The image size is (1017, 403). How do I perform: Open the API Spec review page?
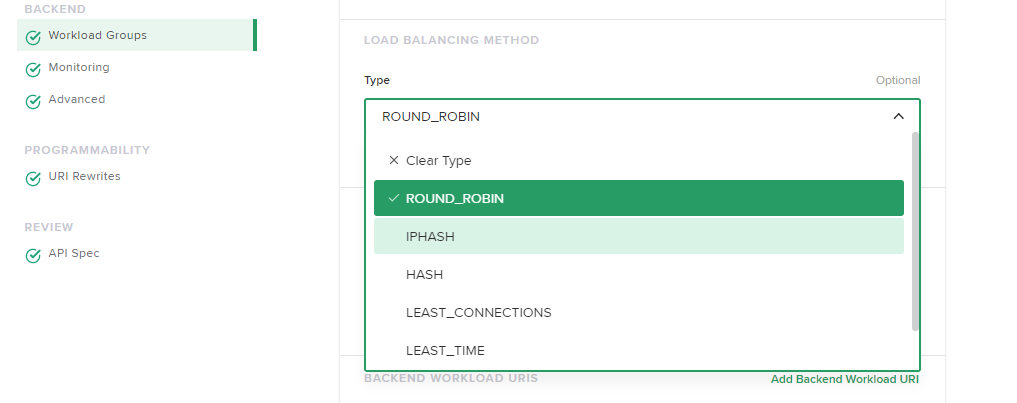point(73,253)
